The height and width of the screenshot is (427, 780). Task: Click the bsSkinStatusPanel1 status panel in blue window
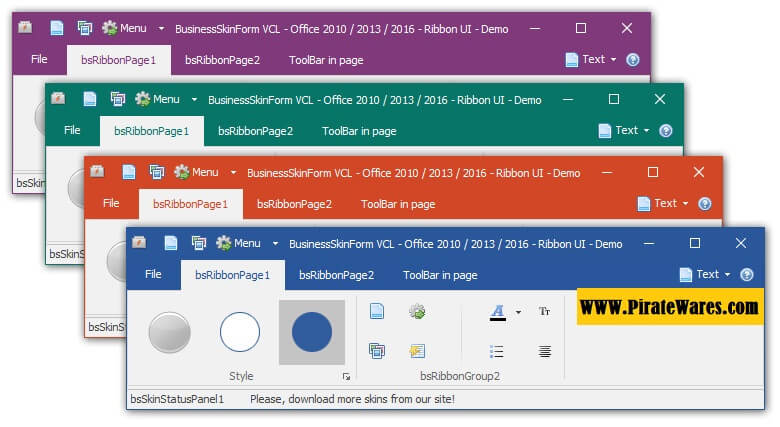[x=177, y=399]
